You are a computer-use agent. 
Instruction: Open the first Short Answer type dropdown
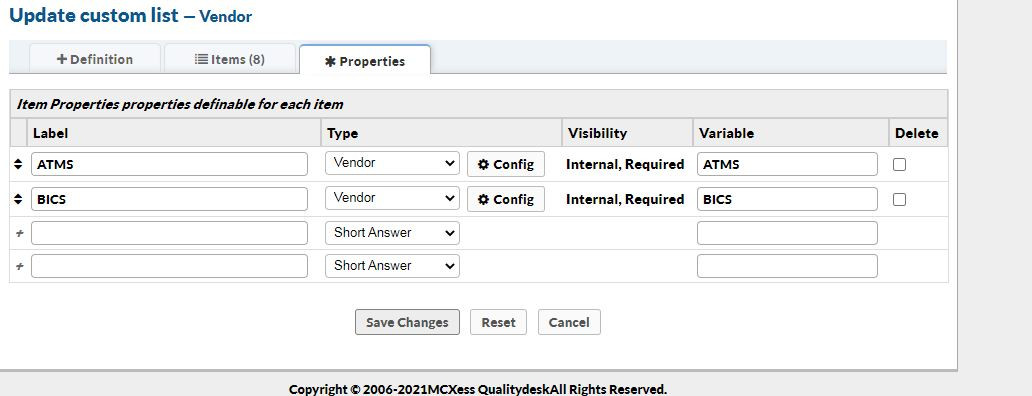point(392,233)
